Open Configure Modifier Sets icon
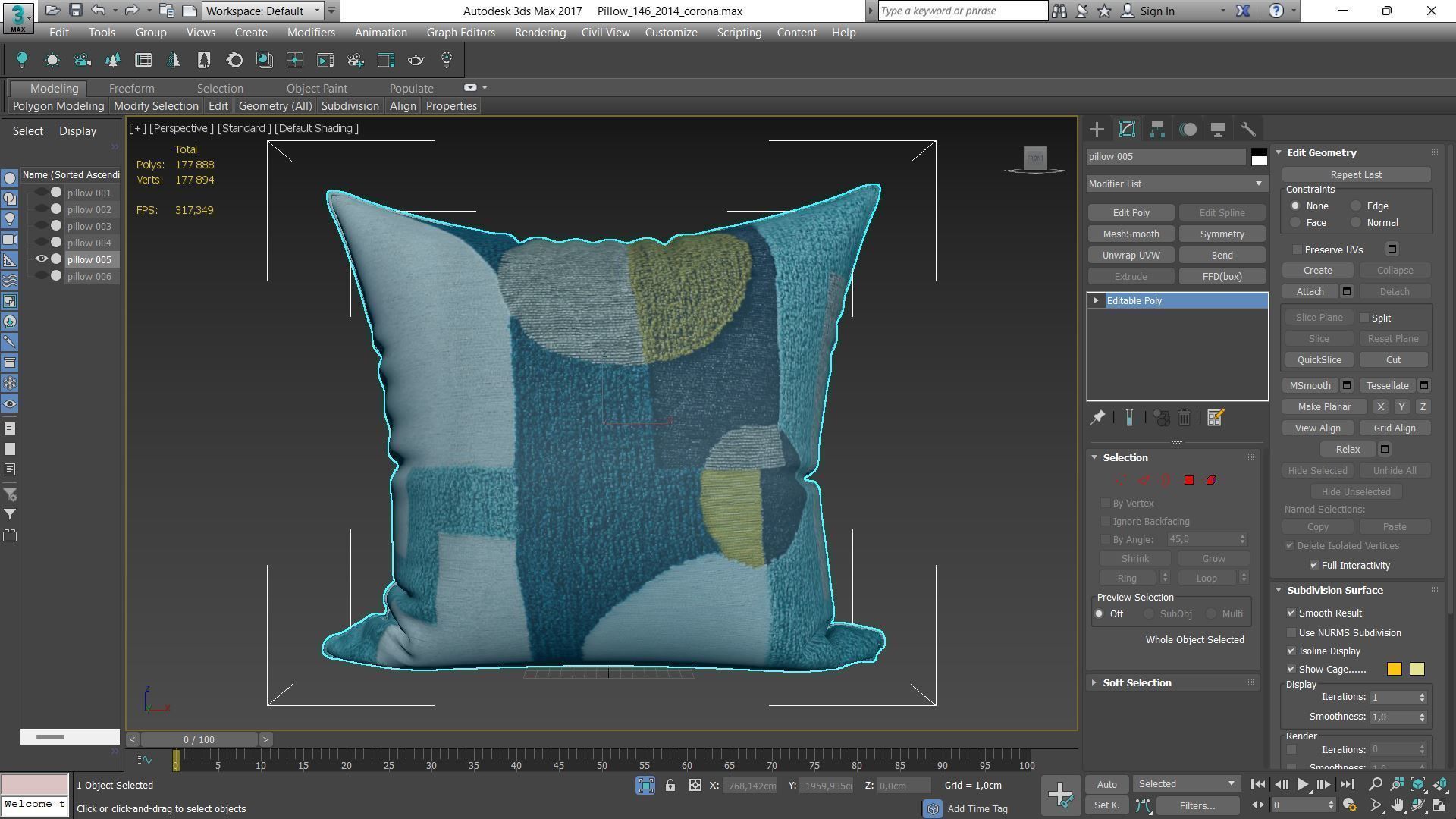Image resolution: width=1456 pixels, height=819 pixels. click(1215, 418)
